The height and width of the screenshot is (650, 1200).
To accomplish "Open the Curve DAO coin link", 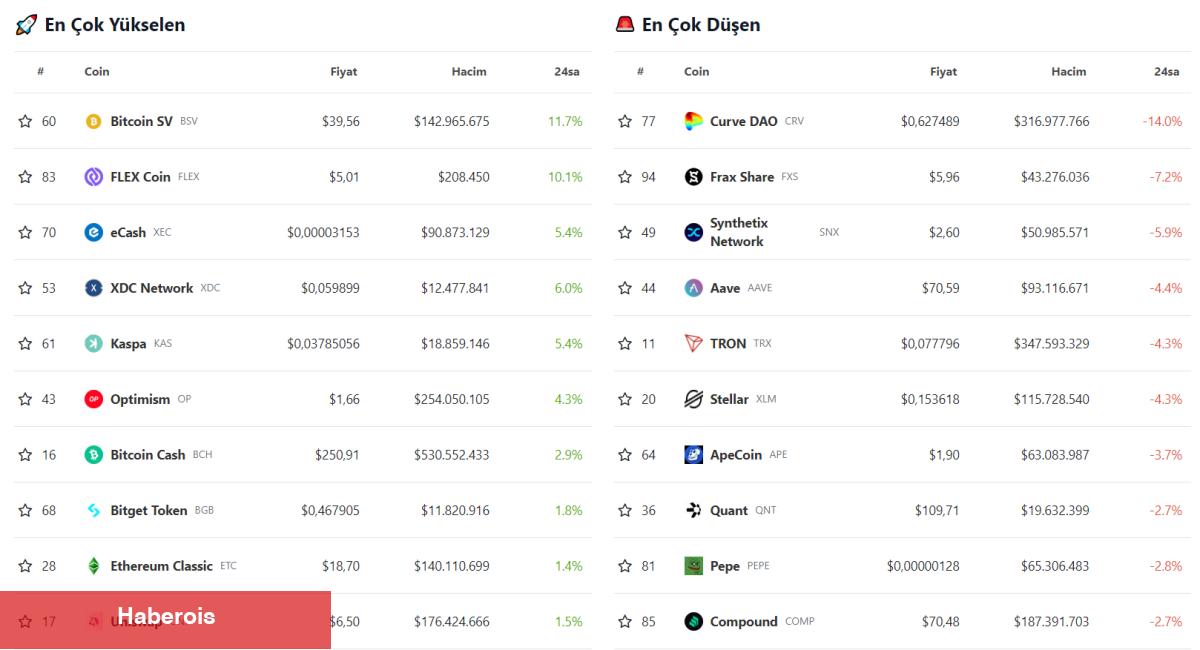I will (x=743, y=121).
